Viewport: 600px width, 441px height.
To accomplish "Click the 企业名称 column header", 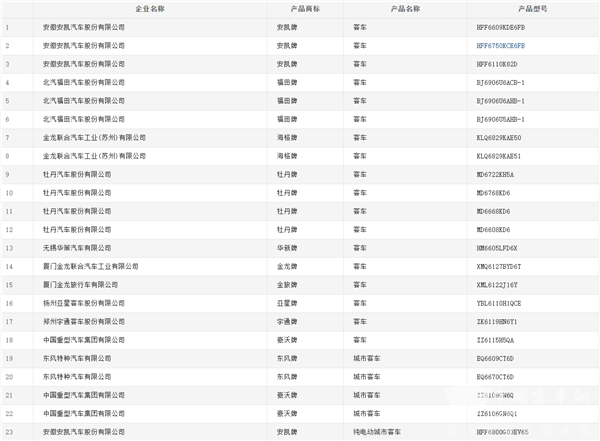I will tap(150, 8).
